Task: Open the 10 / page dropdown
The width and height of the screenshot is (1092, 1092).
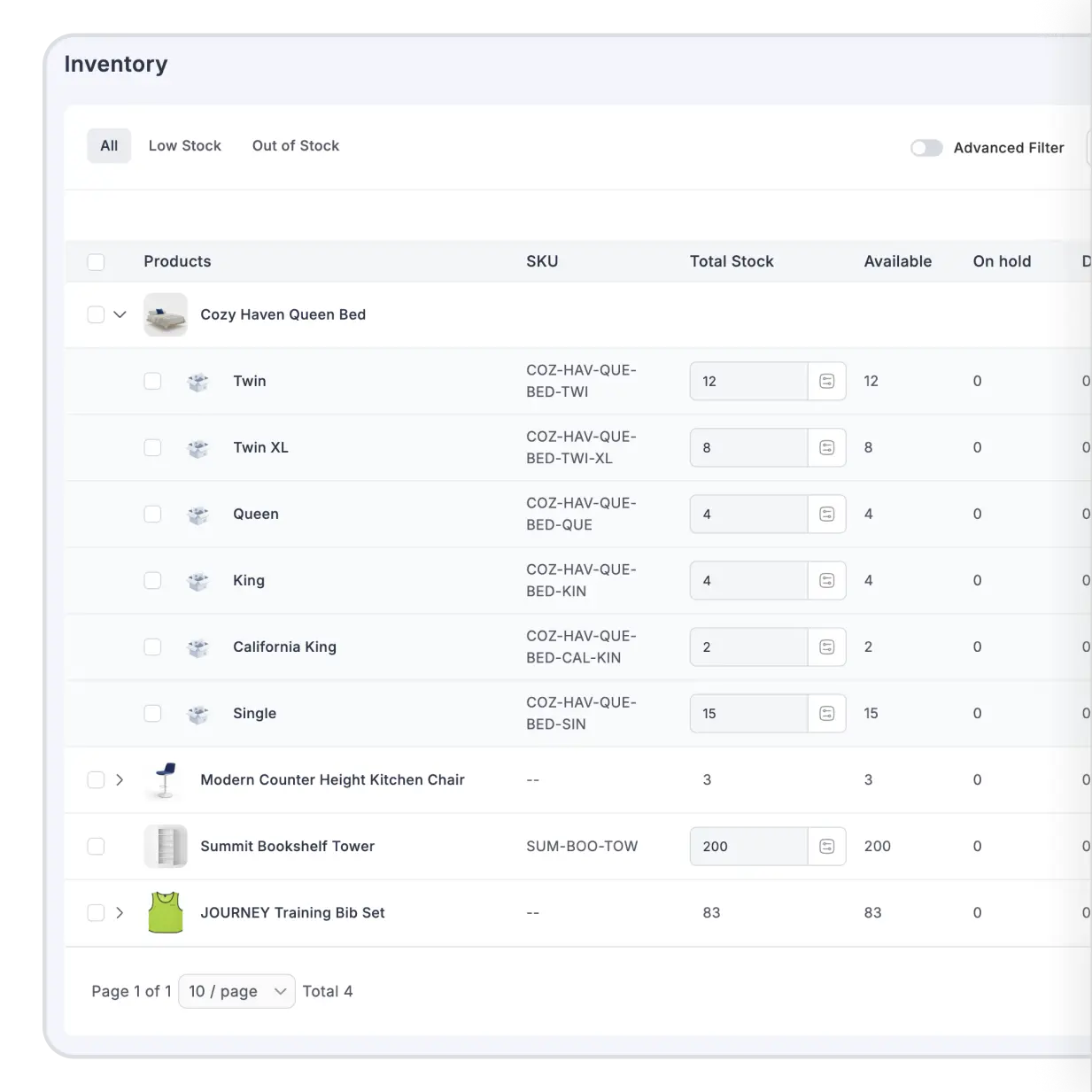Action: click(236, 991)
